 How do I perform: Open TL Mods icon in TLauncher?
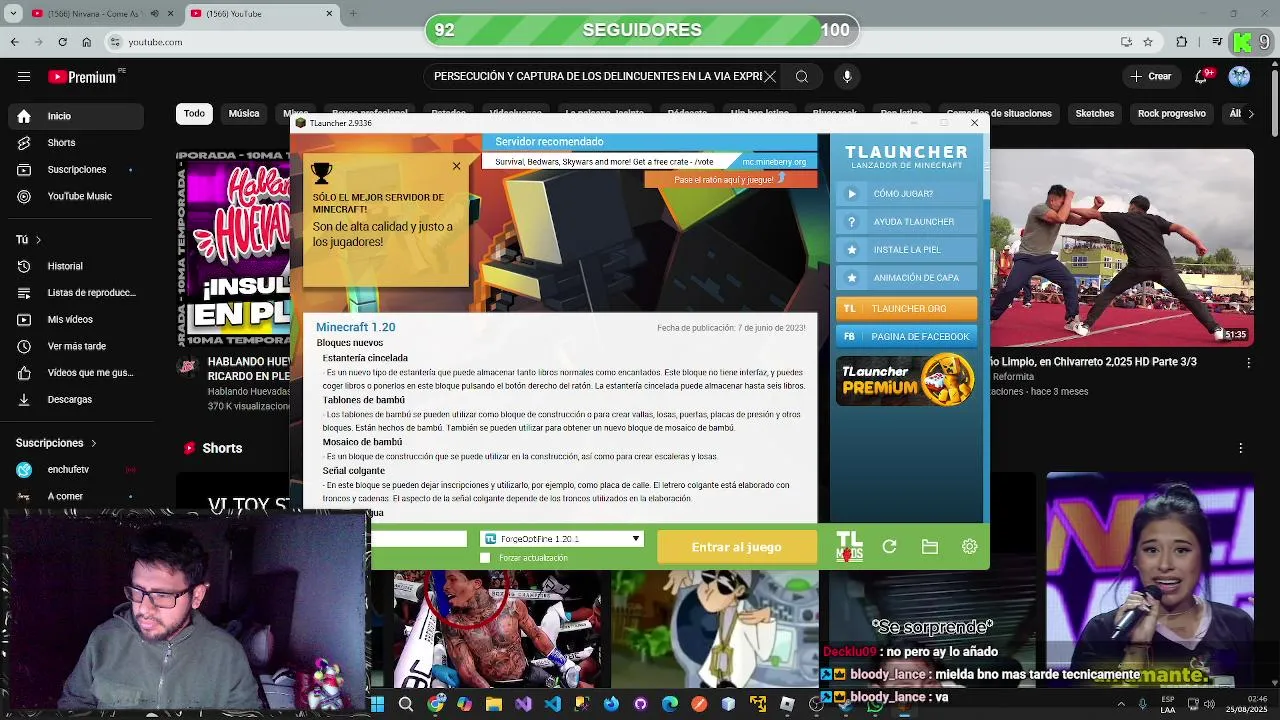click(849, 546)
